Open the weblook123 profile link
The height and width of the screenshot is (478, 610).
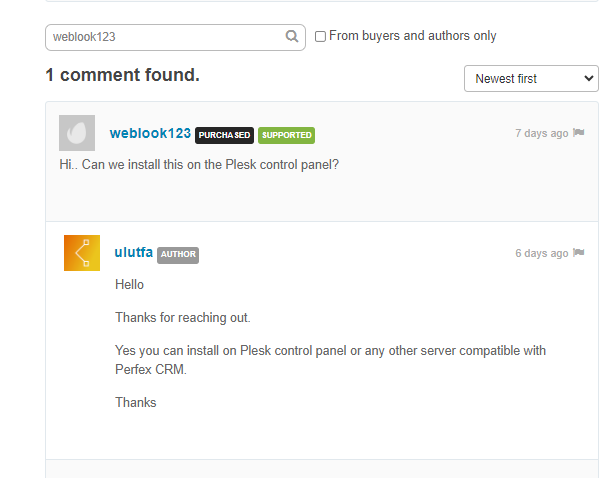coord(150,133)
